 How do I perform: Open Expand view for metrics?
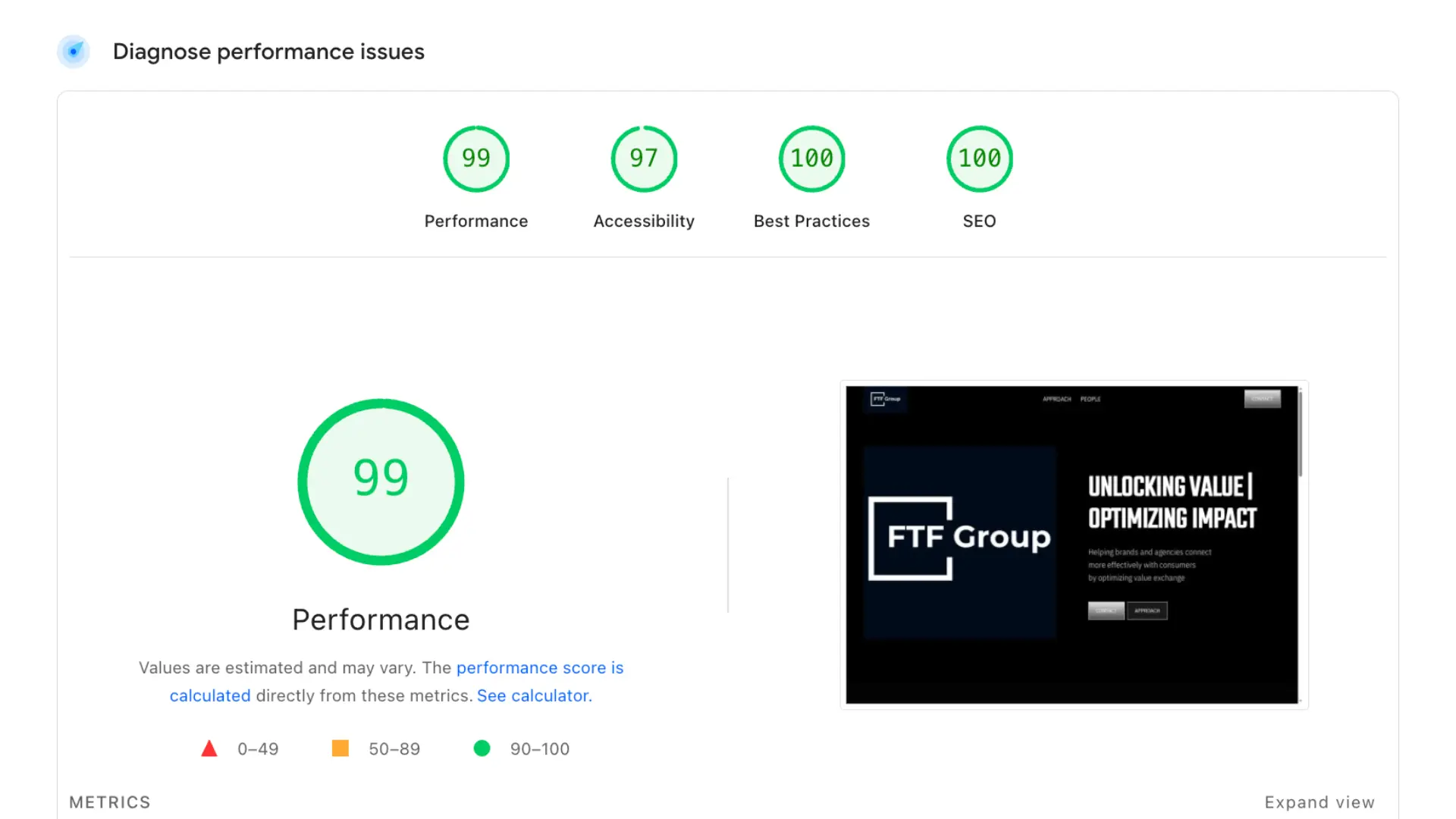click(x=1319, y=802)
